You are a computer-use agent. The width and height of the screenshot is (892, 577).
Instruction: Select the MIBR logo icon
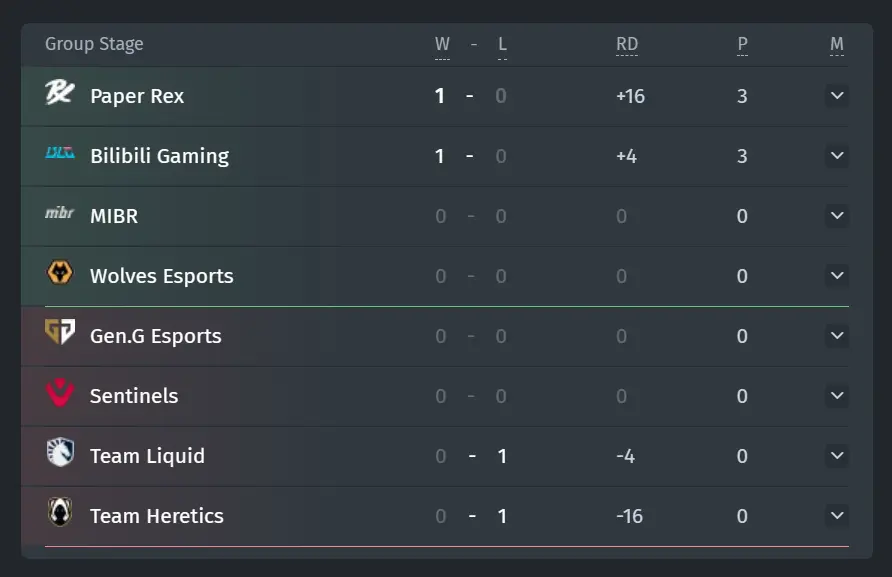pos(60,213)
